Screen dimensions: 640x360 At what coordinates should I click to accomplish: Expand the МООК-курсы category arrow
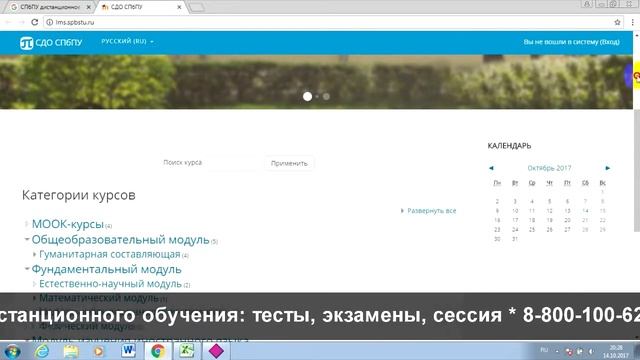point(27,224)
